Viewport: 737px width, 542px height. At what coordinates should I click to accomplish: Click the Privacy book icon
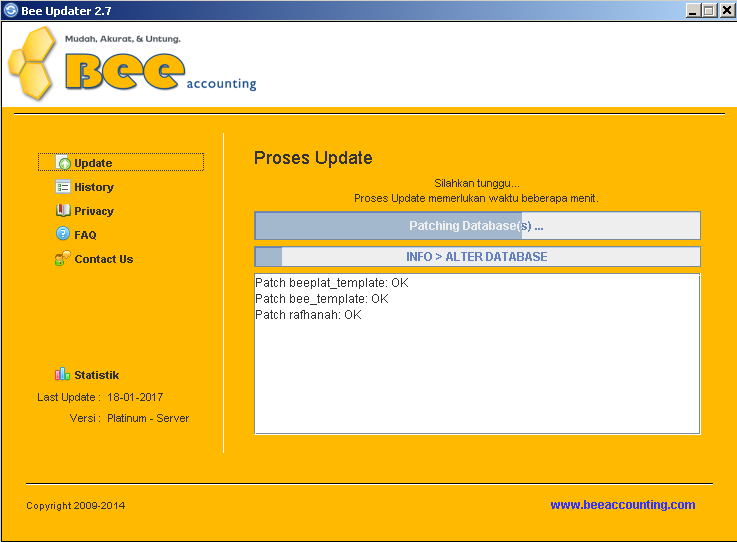(x=63, y=210)
